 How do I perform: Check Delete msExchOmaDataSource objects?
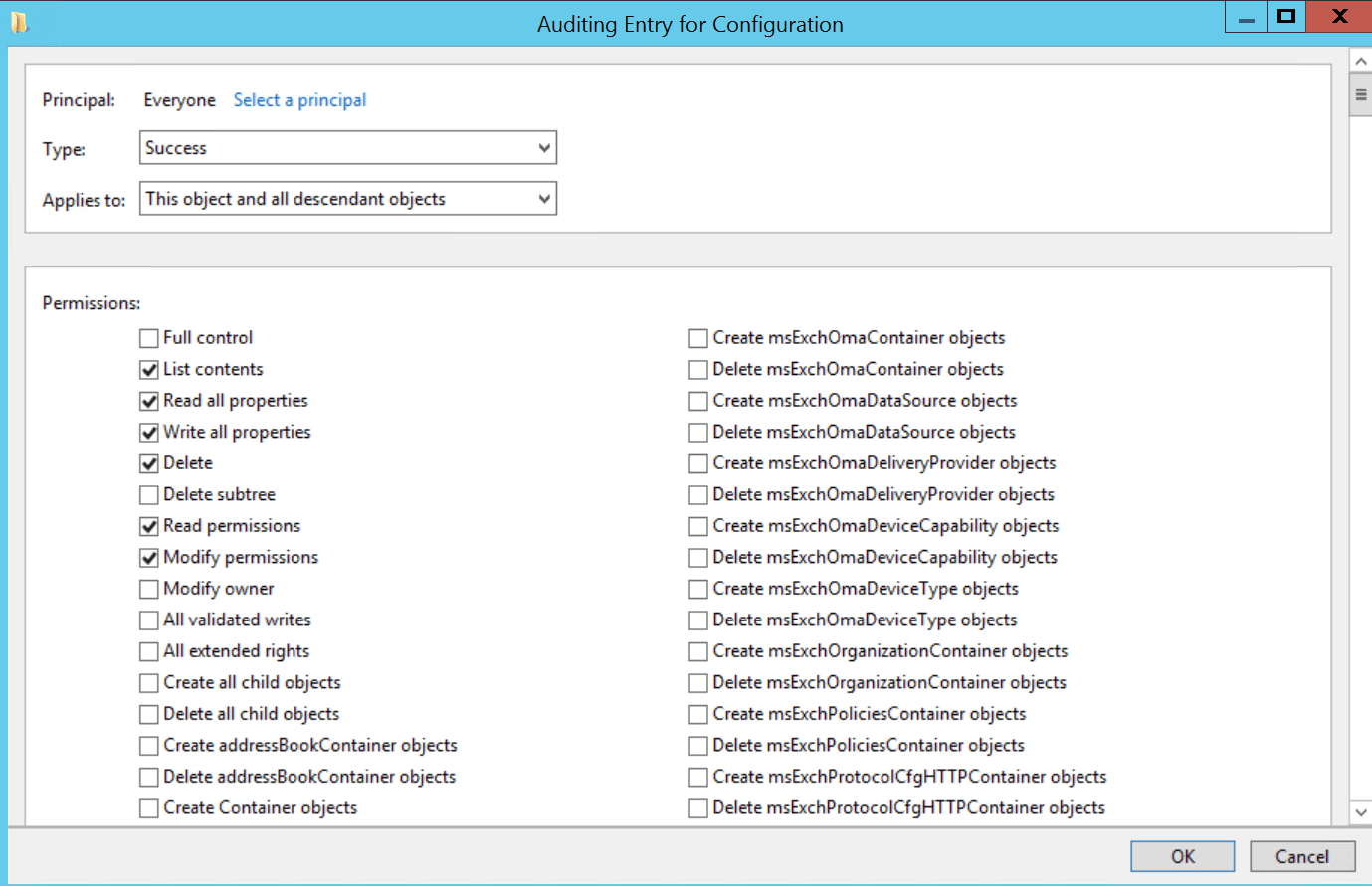tap(697, 432)
